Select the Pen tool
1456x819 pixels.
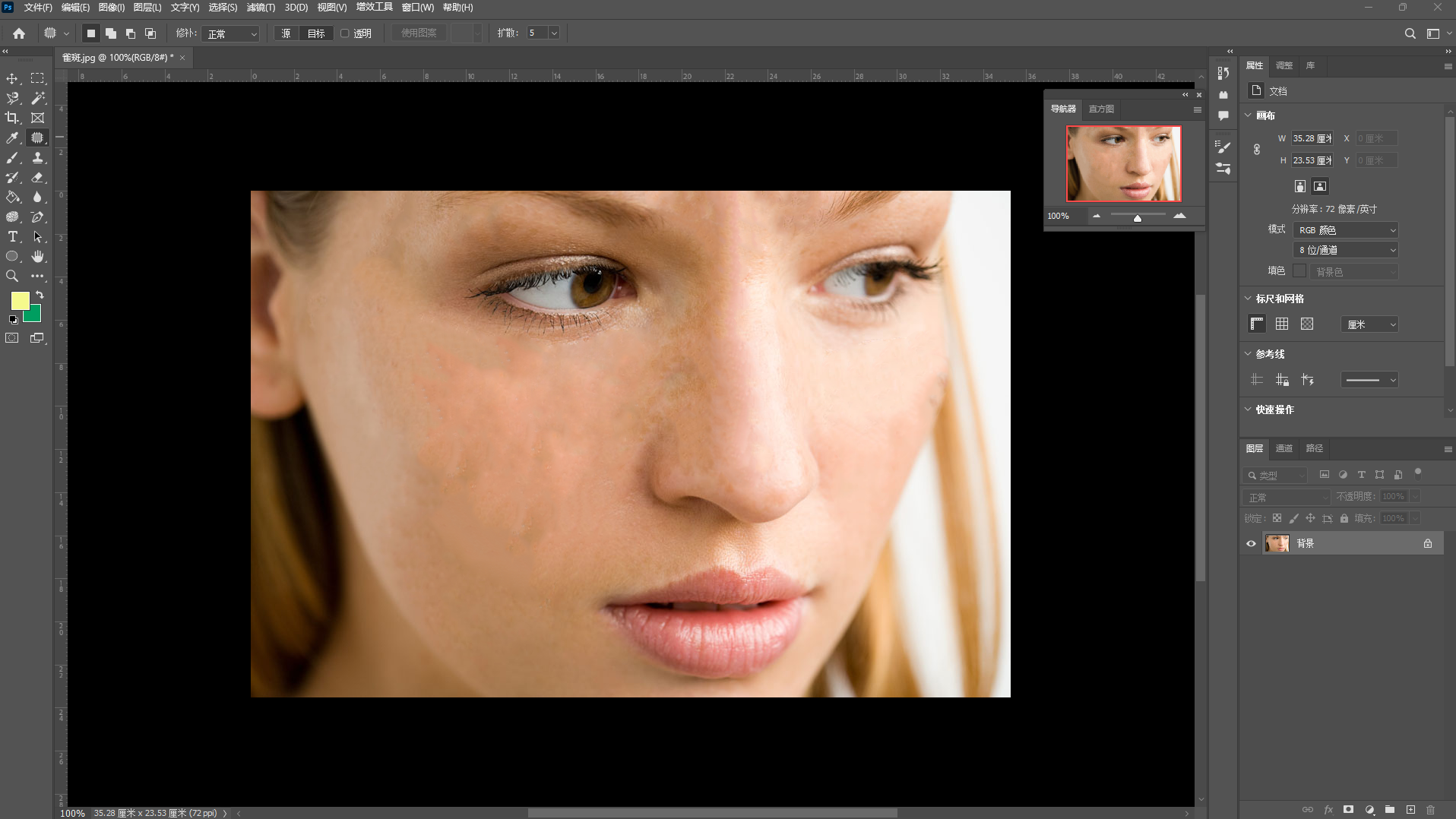(37, 217)
